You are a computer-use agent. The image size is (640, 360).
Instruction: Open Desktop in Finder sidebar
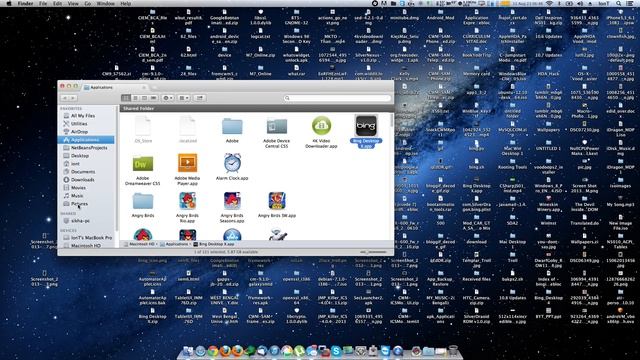(80, 156)
